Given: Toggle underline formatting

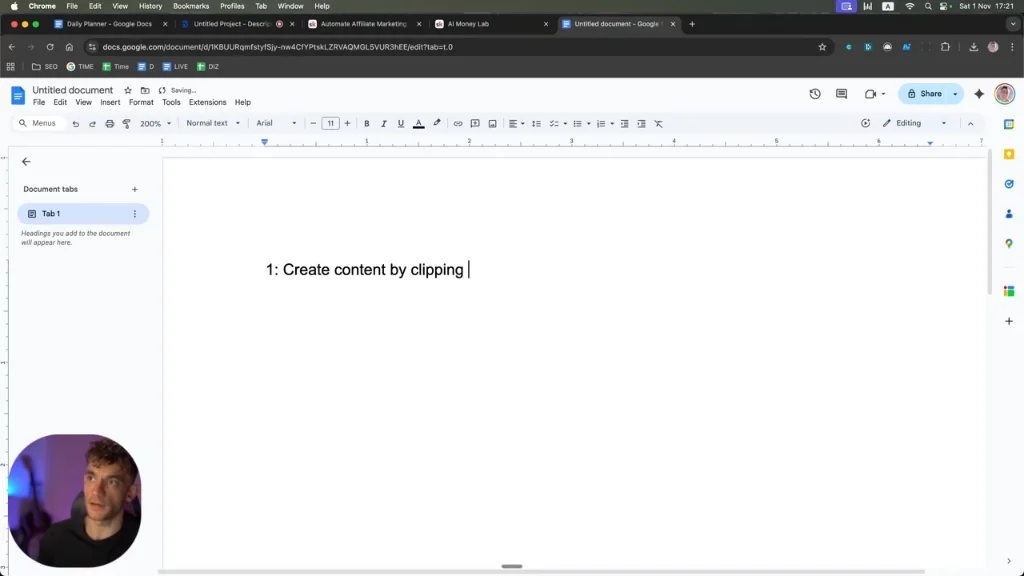Looking at the screenshot, I should click(401, 123).
